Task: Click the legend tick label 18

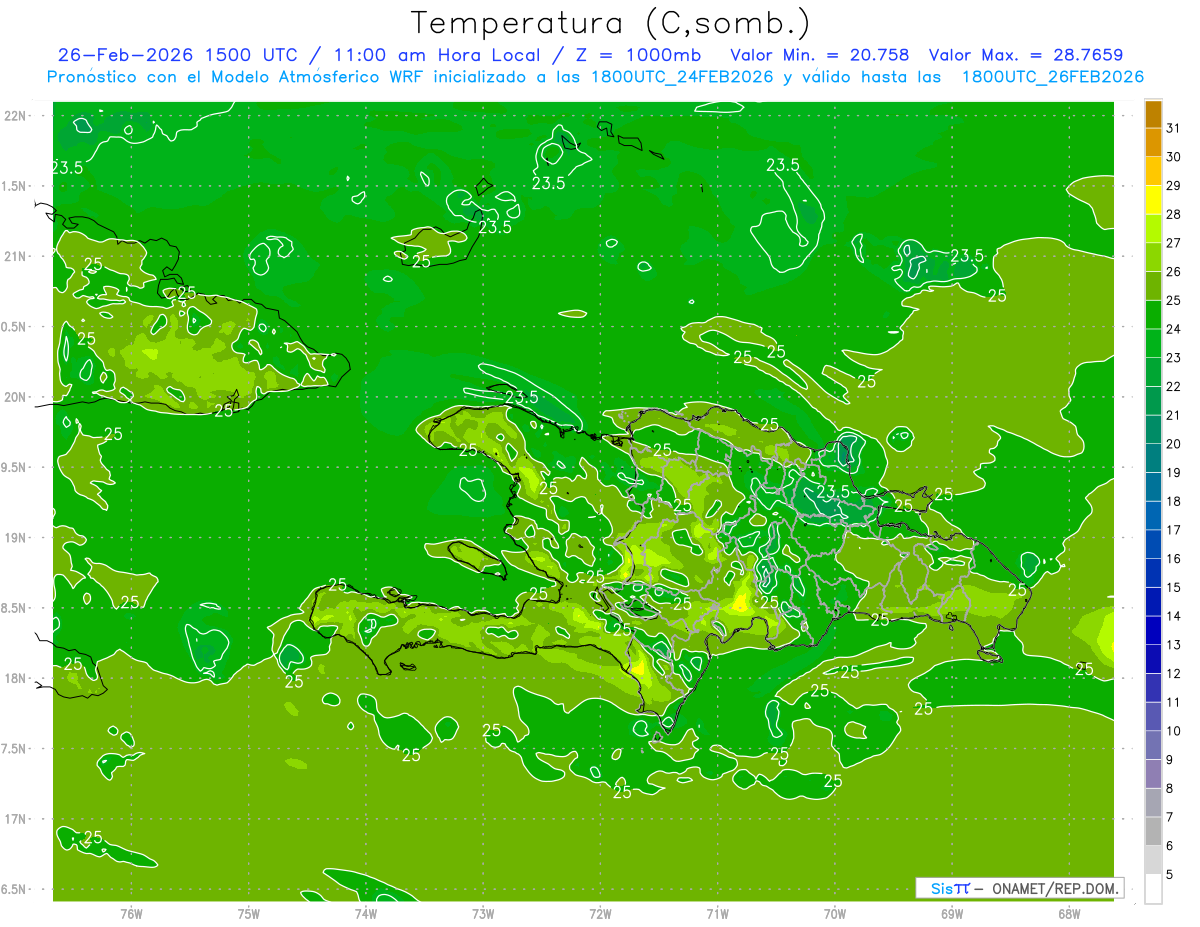Action: click(x=1174, y=501)
